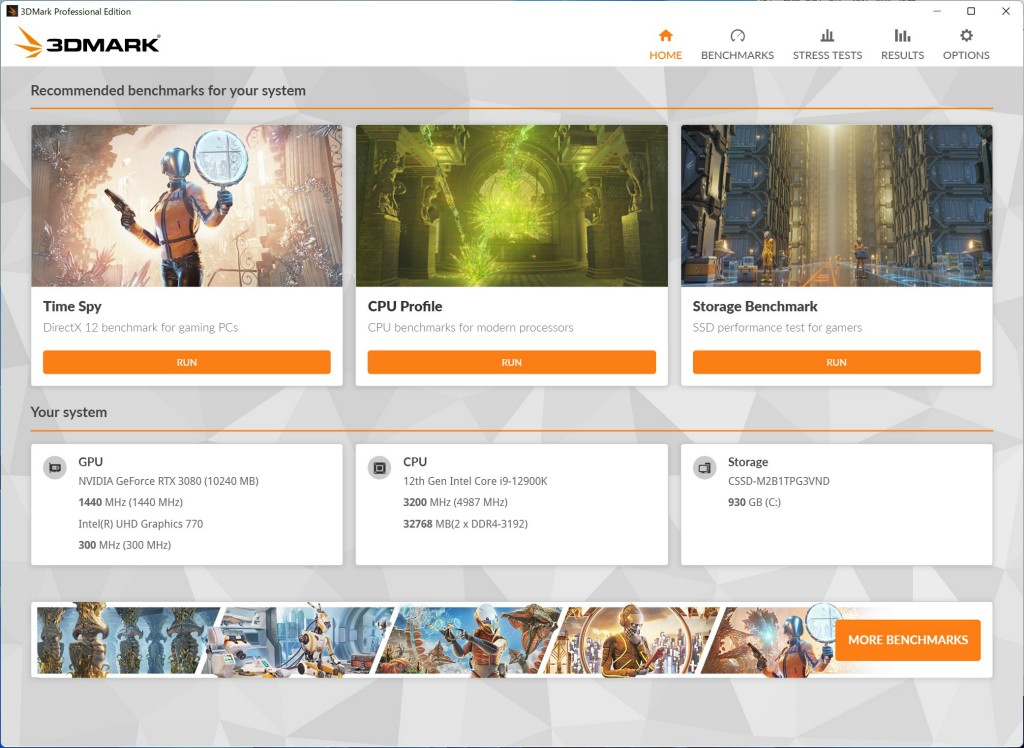Run the Storage Benchmark test
This screenshot has width=1024, height=748.
pyautogui.click(x=837, y=363)
